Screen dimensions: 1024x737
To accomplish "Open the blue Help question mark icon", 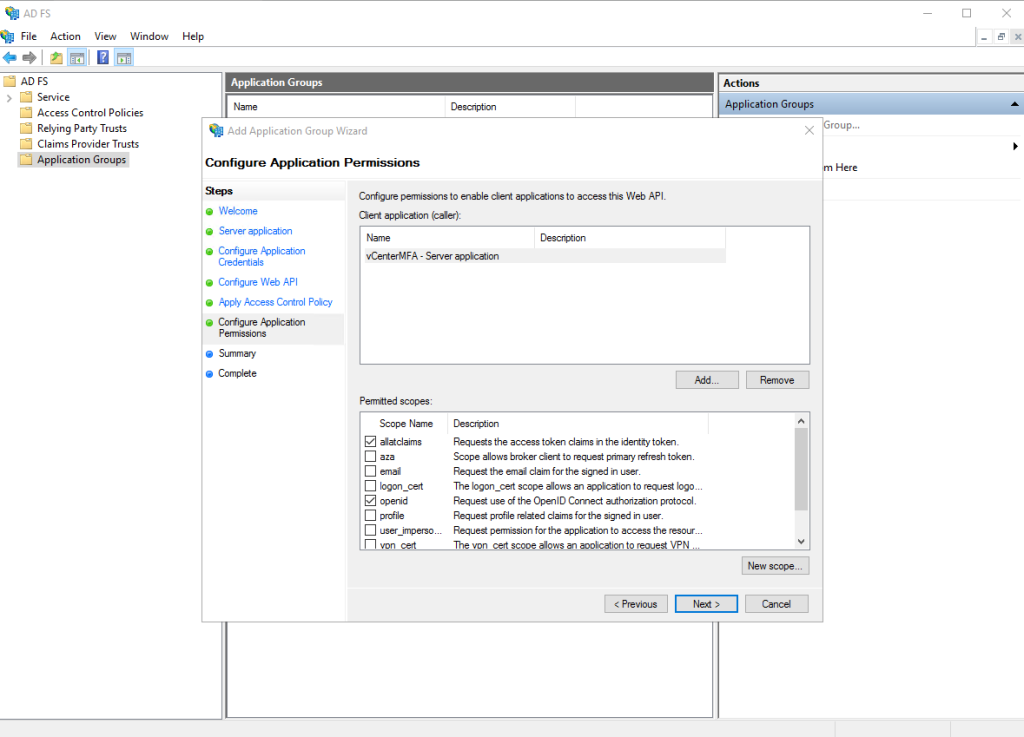I will pos(102,57).
